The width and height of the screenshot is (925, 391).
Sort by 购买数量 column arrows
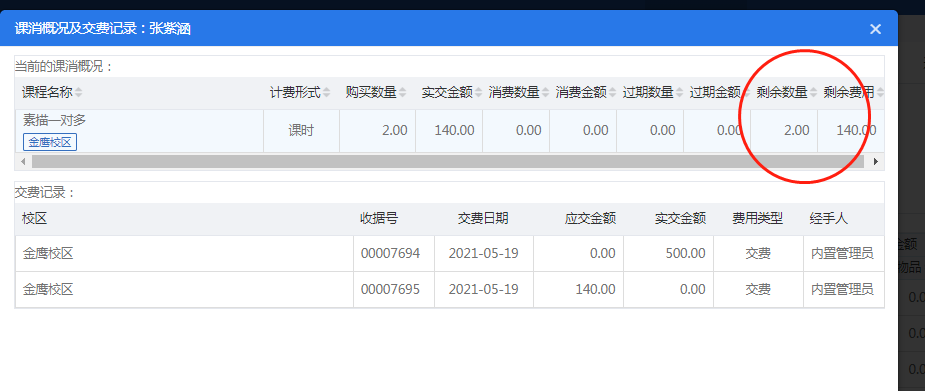pos(402,93)
